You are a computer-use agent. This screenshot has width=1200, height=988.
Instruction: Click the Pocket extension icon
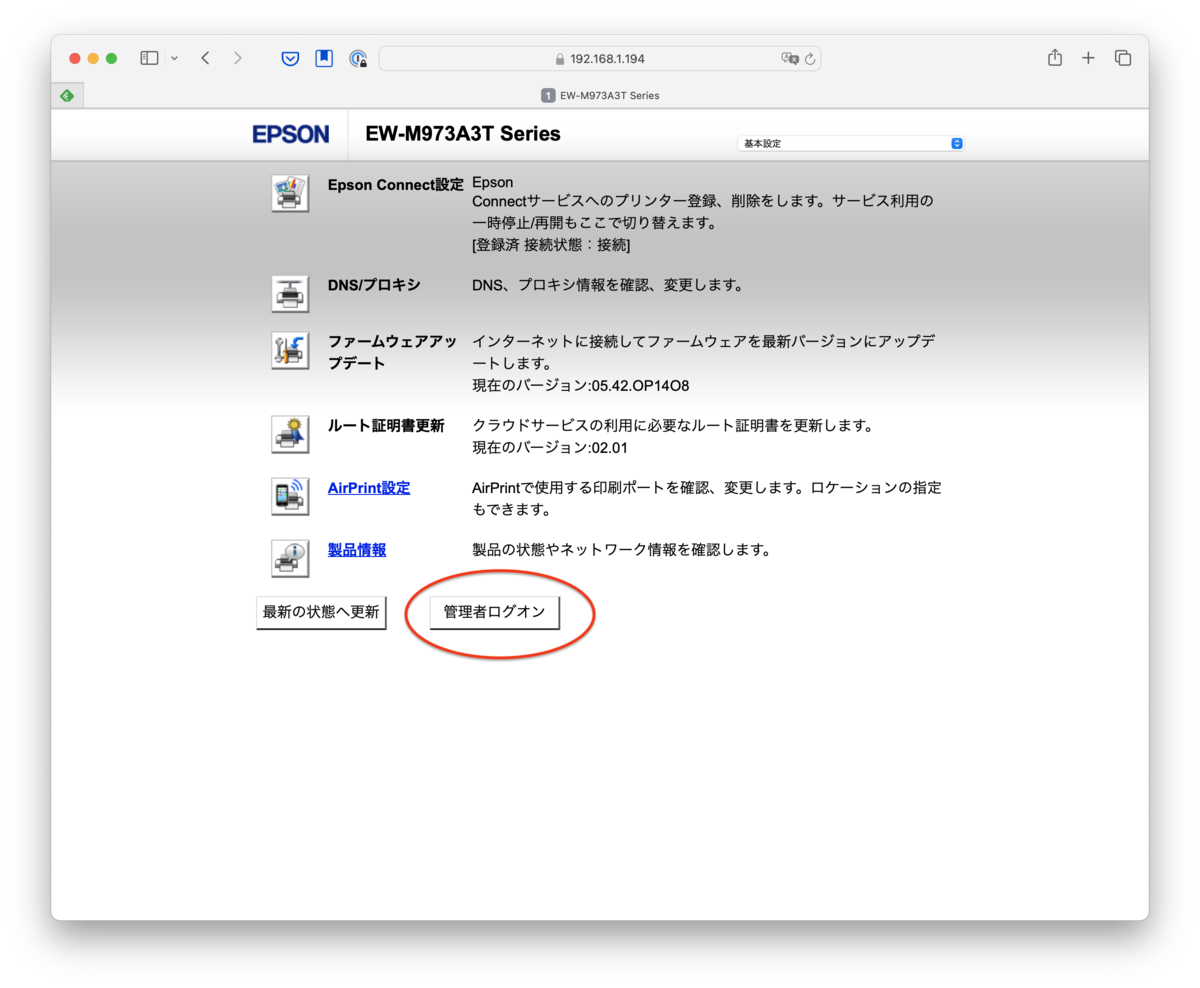pos(290,58)
